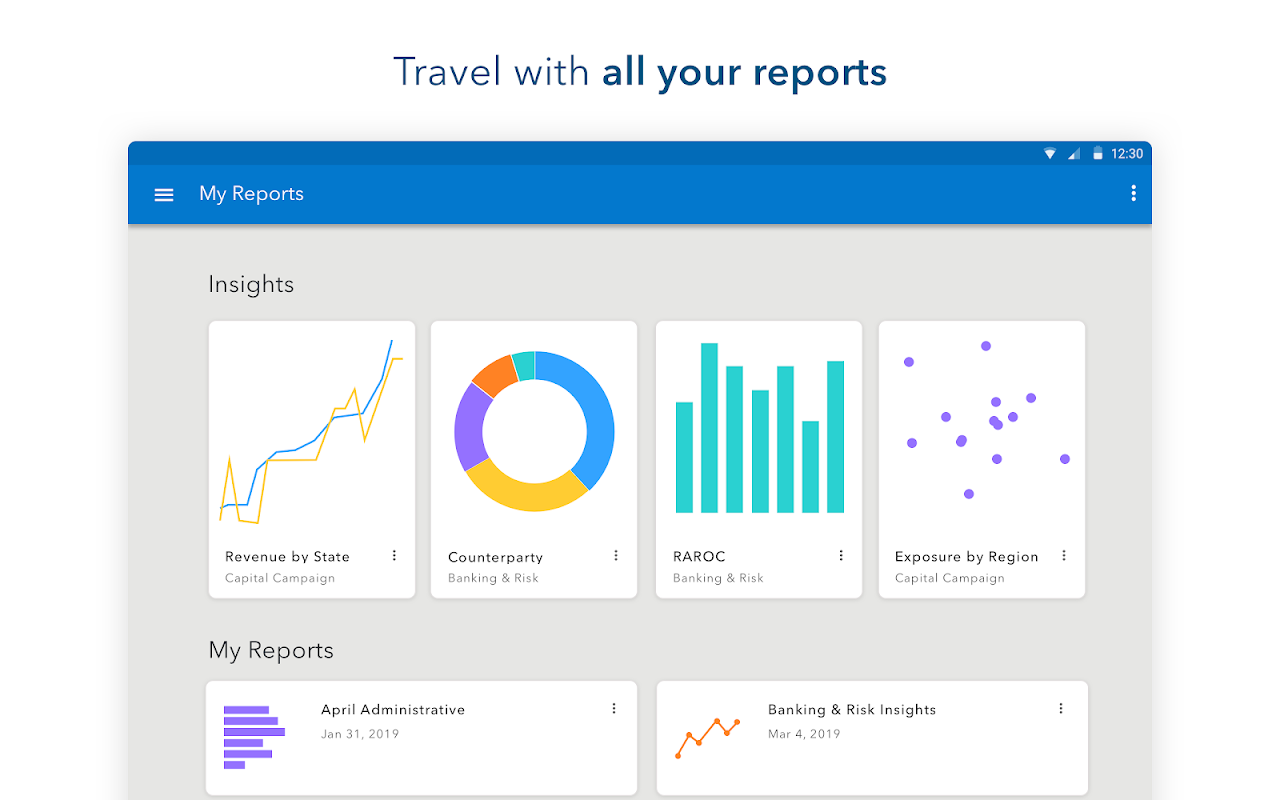Screen dimensions: 1280x800
Task: Open the Counterparty donut chart
Action: click(534, 431)
